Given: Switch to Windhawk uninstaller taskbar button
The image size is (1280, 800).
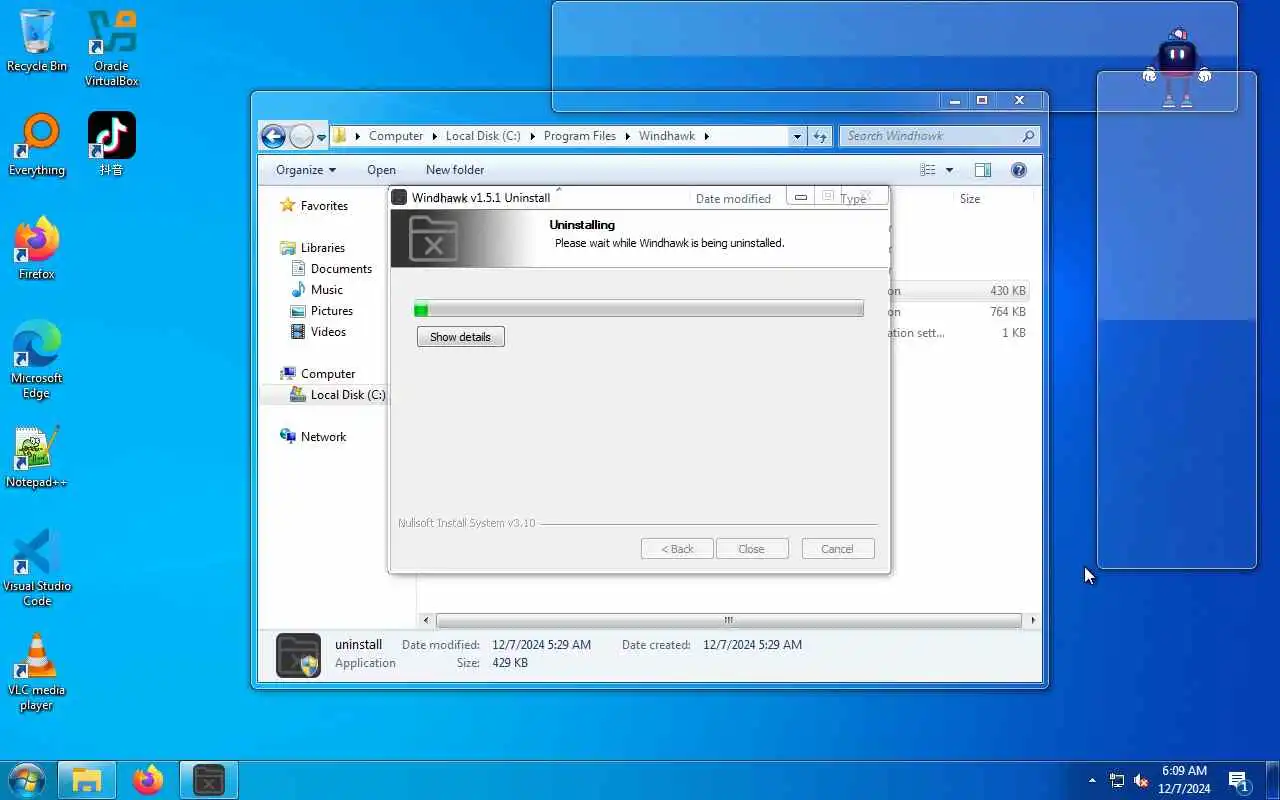Looking at the screenshot, I should 209,780.
